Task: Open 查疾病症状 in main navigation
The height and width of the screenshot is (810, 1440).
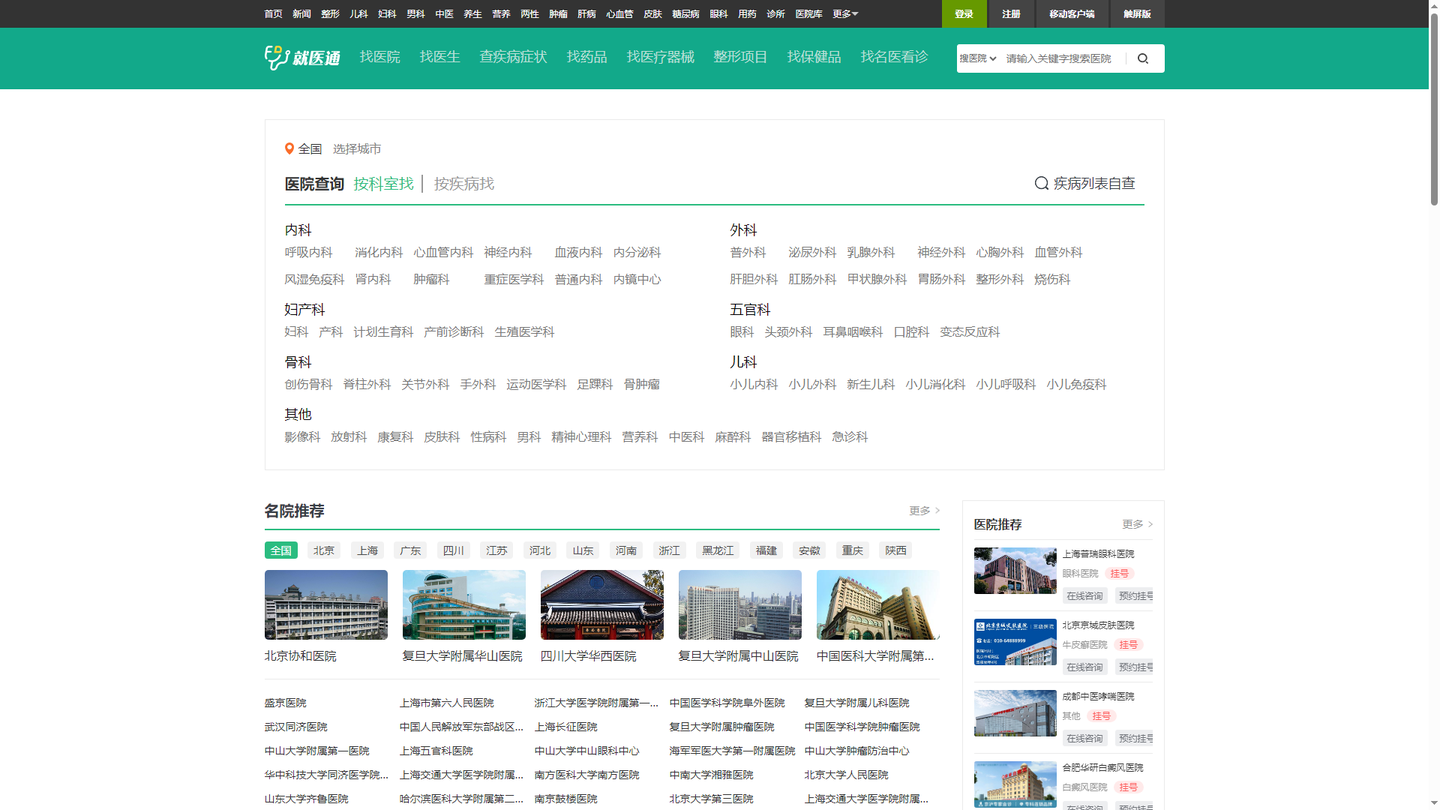Action: [x=513, y=57]
